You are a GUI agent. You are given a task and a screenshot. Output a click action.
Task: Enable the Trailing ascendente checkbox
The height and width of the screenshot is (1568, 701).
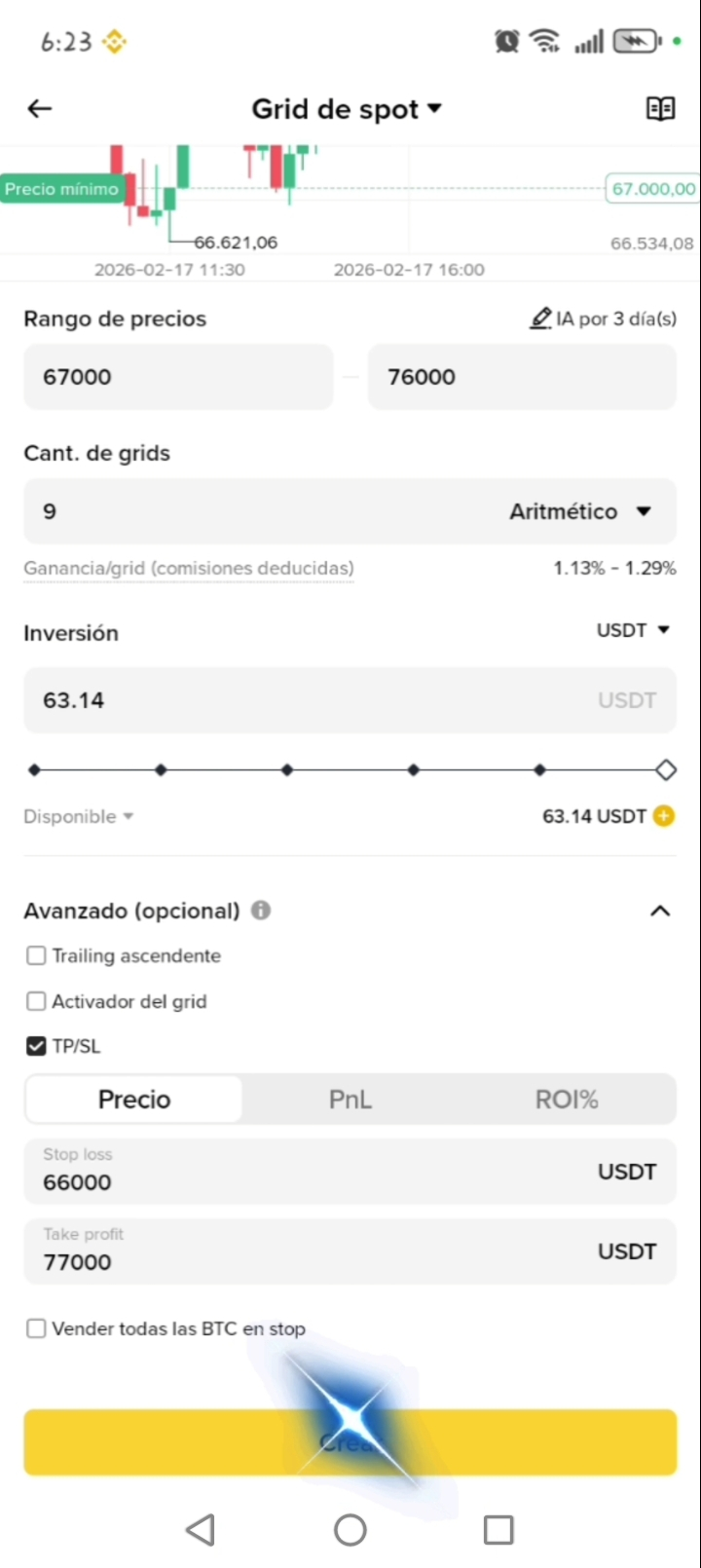tap(36, 955)
